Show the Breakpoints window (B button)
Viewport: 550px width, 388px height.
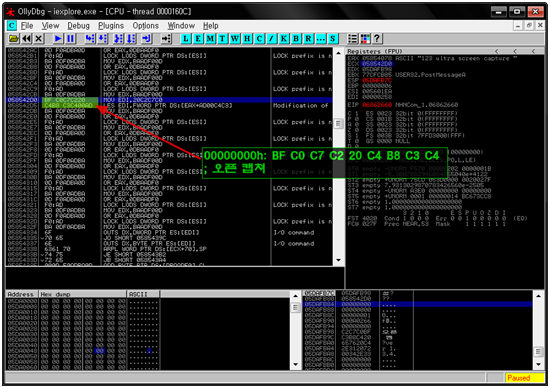pos(296,39)
